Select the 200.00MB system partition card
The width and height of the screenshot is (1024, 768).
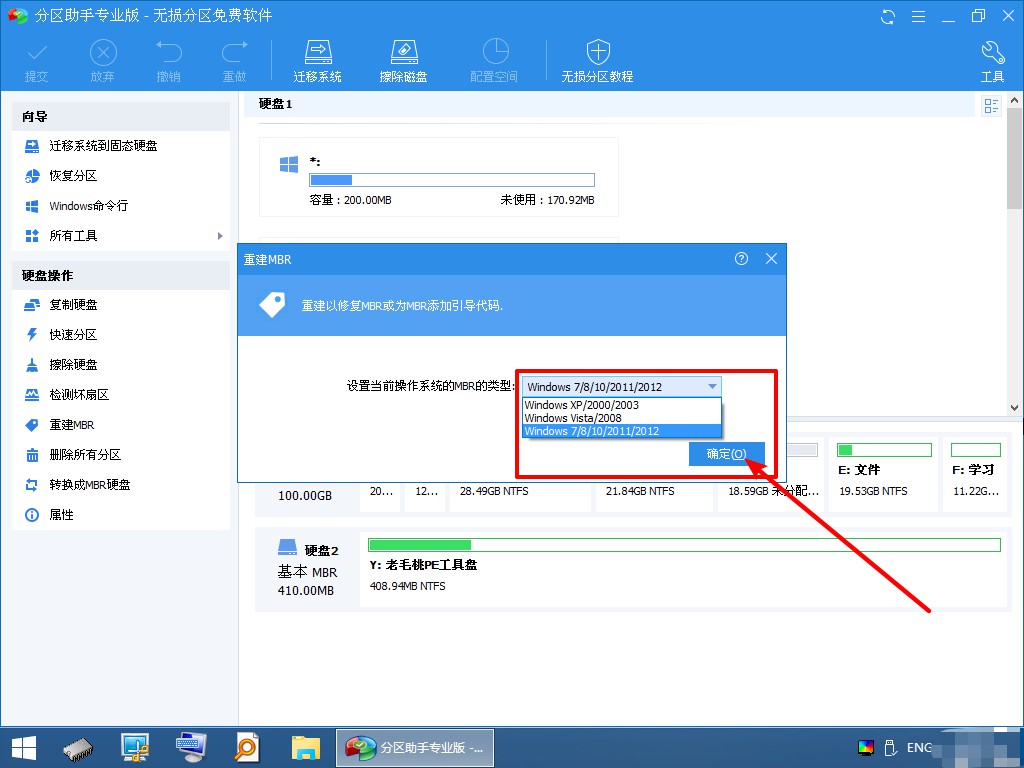click(x=439, y=177)
